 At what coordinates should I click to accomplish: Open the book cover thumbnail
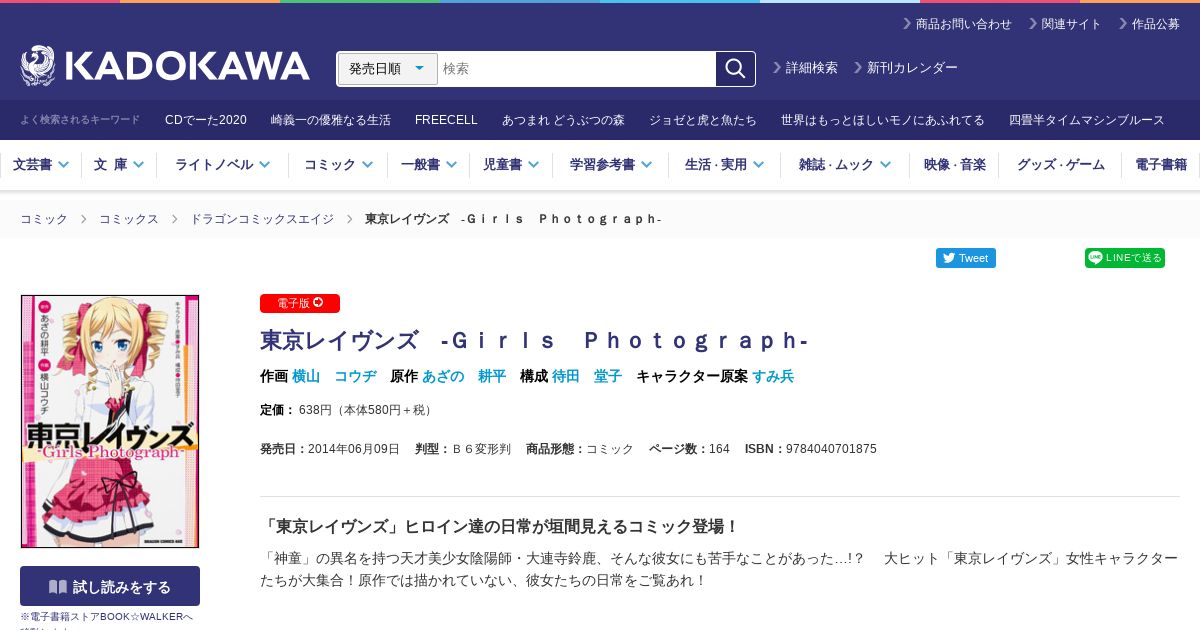pyautogui.click(x=110, y=421)
